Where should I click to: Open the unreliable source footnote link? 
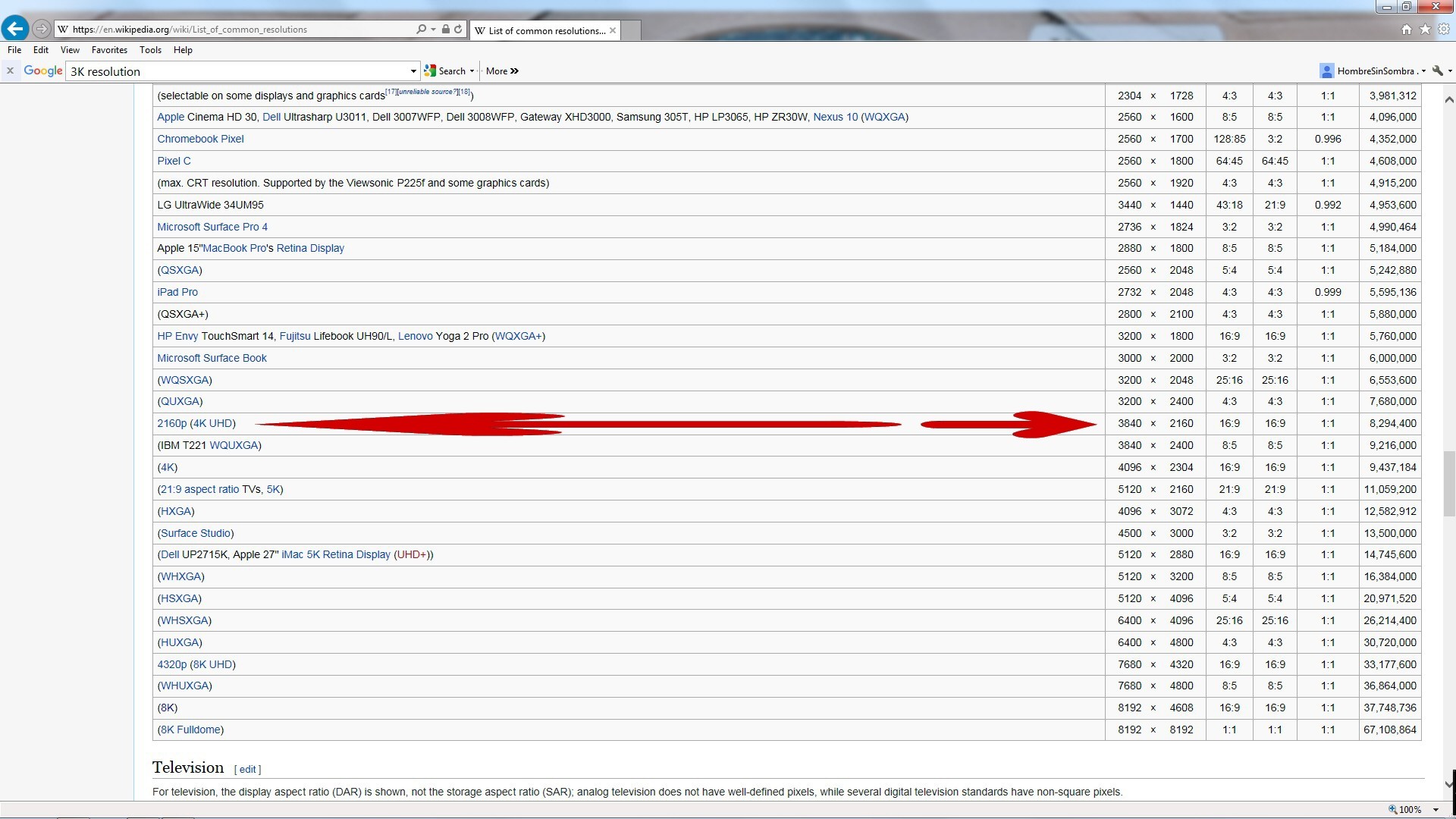pyautogui.click(x=427, y=92)
